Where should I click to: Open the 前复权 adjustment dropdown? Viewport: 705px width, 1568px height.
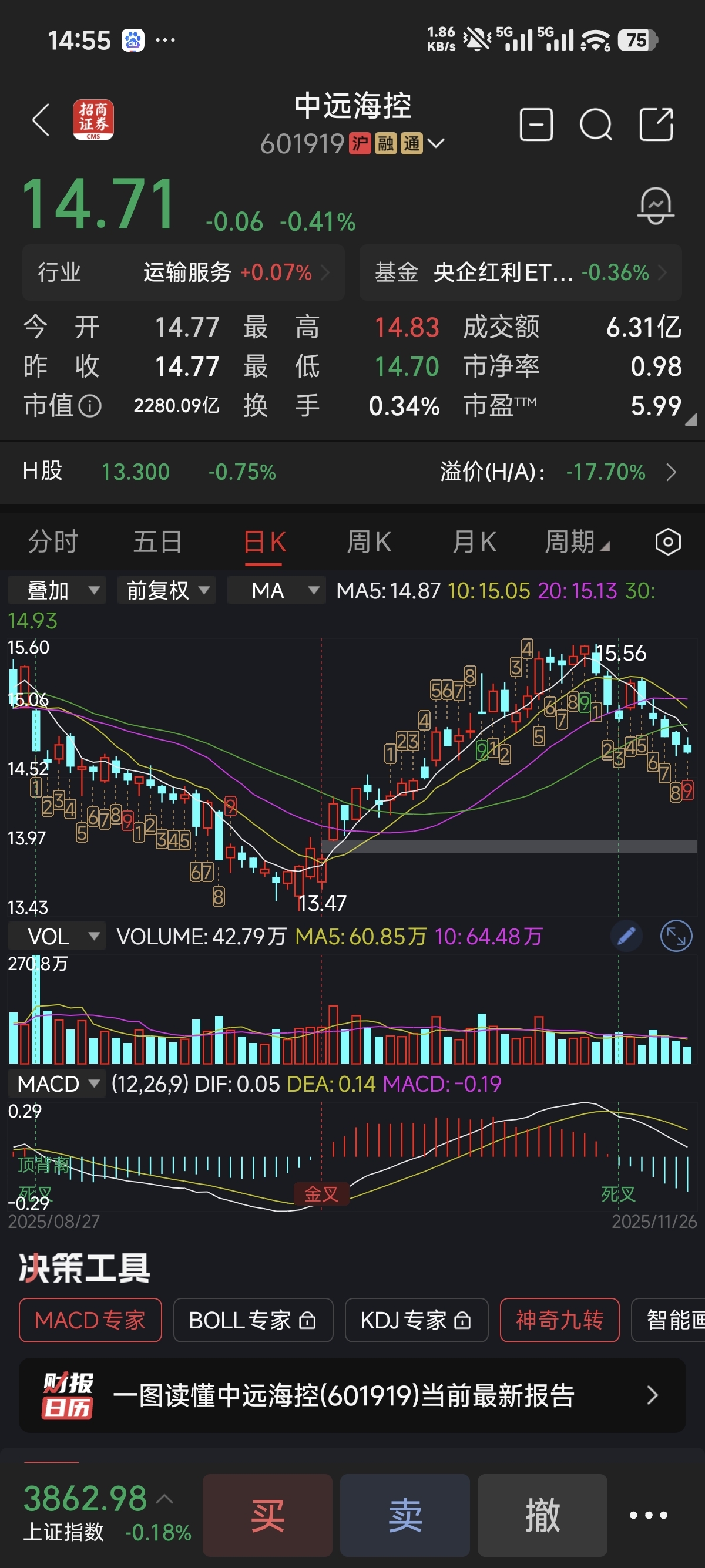pos(166,590)
